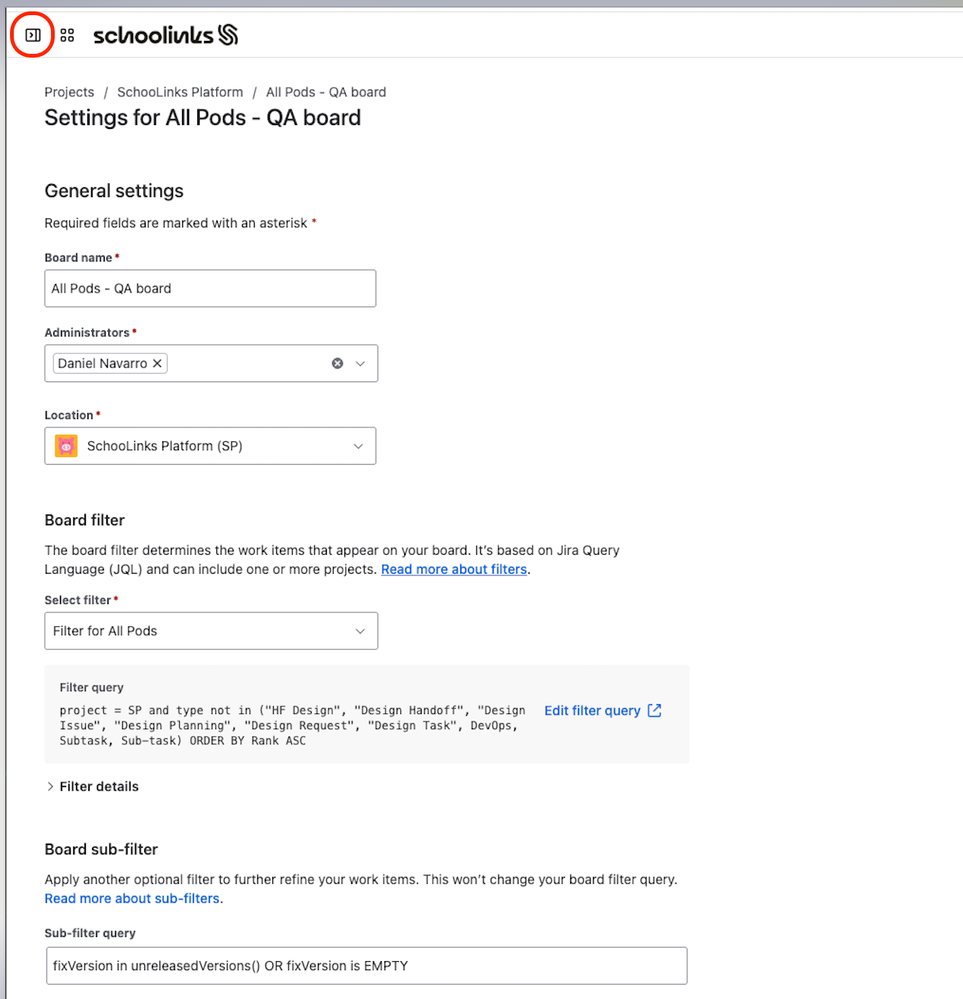Open the Select filter dropdown
This screenshot has height=999, width=963.
coord(211,631)
